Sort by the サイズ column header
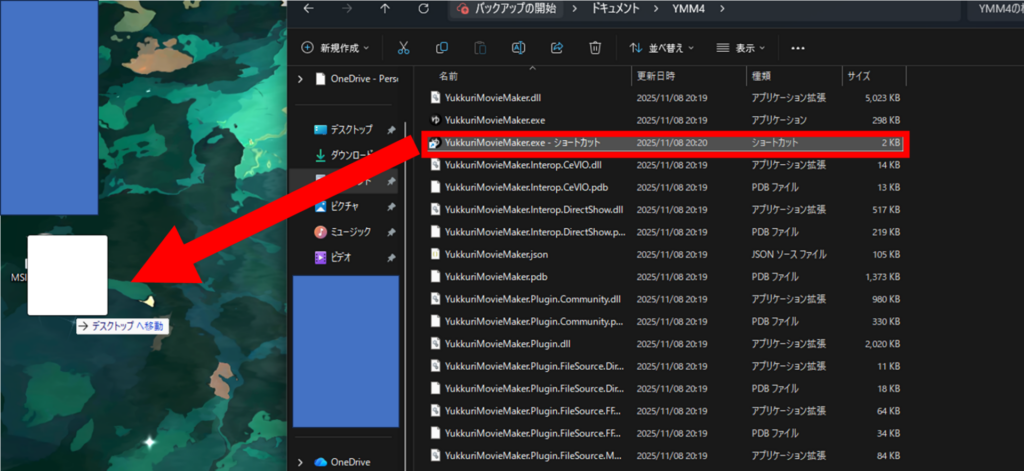Image resolution: width=1024 pixels, height=471 pixels. click(858, 76)
